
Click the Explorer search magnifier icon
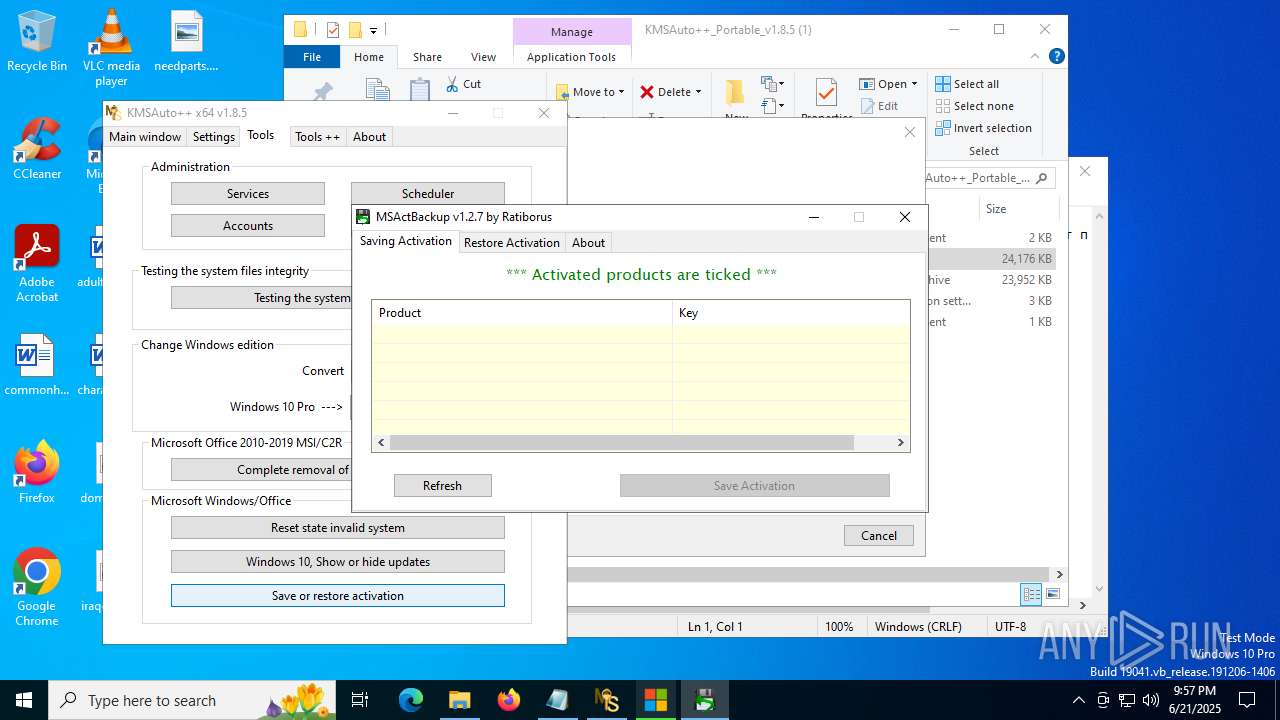click(1042, 178)
